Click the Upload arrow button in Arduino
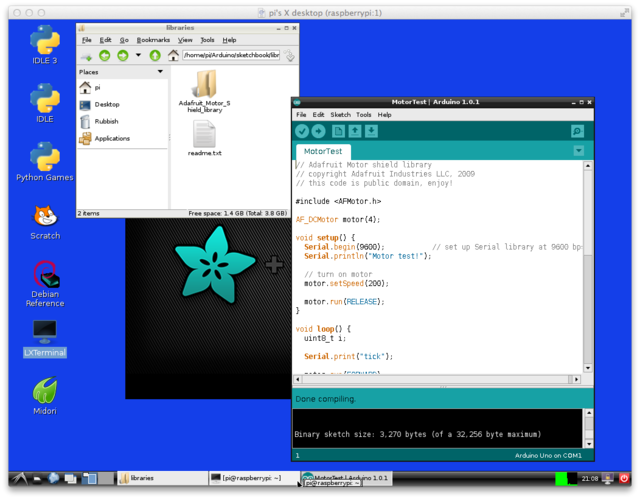Image resolution: width=640 pixels, height=499 pixels. (x=318, y=131)
